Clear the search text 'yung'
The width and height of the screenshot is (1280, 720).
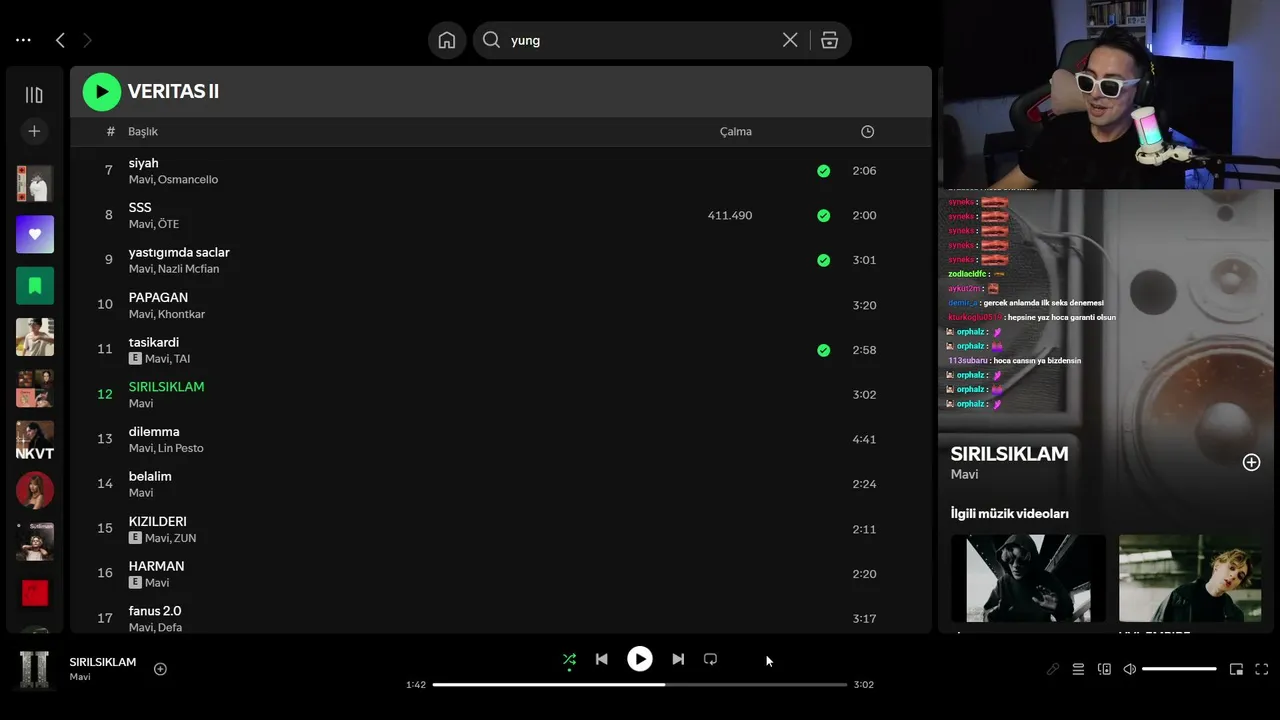click(790, 40)
